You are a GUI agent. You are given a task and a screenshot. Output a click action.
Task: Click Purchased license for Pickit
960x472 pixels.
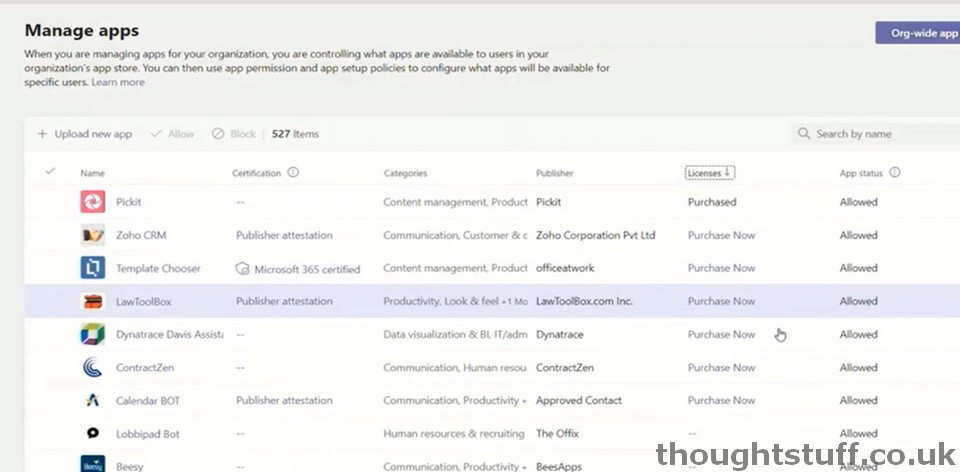(712, 202)
